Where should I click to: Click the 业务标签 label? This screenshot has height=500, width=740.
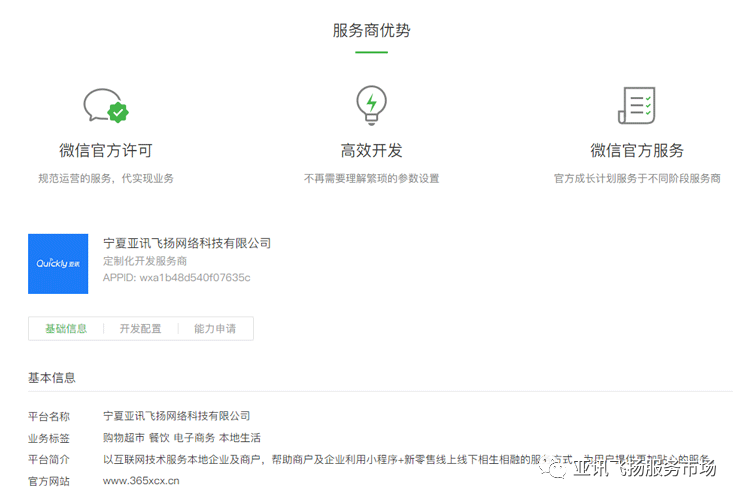tap(49, 438)
